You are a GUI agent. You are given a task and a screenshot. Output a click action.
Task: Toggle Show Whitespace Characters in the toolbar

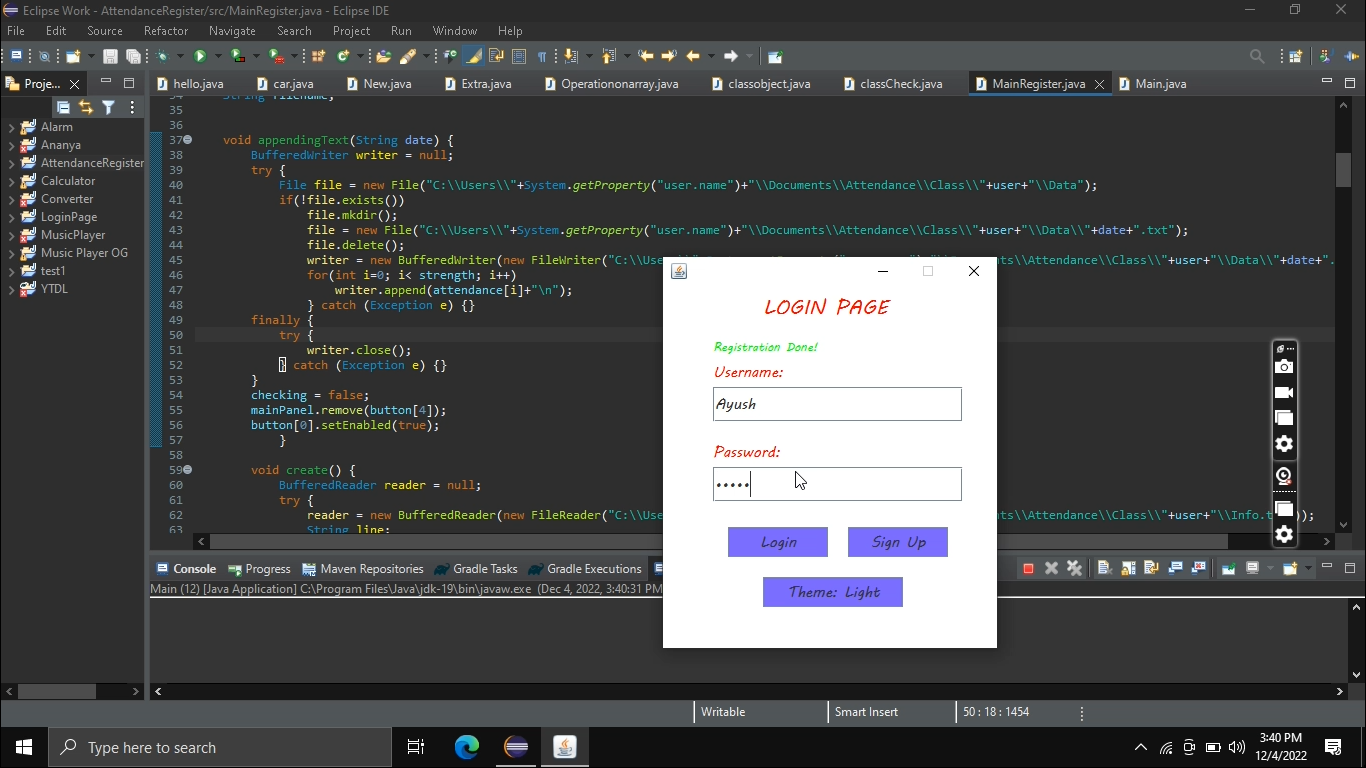541,56
